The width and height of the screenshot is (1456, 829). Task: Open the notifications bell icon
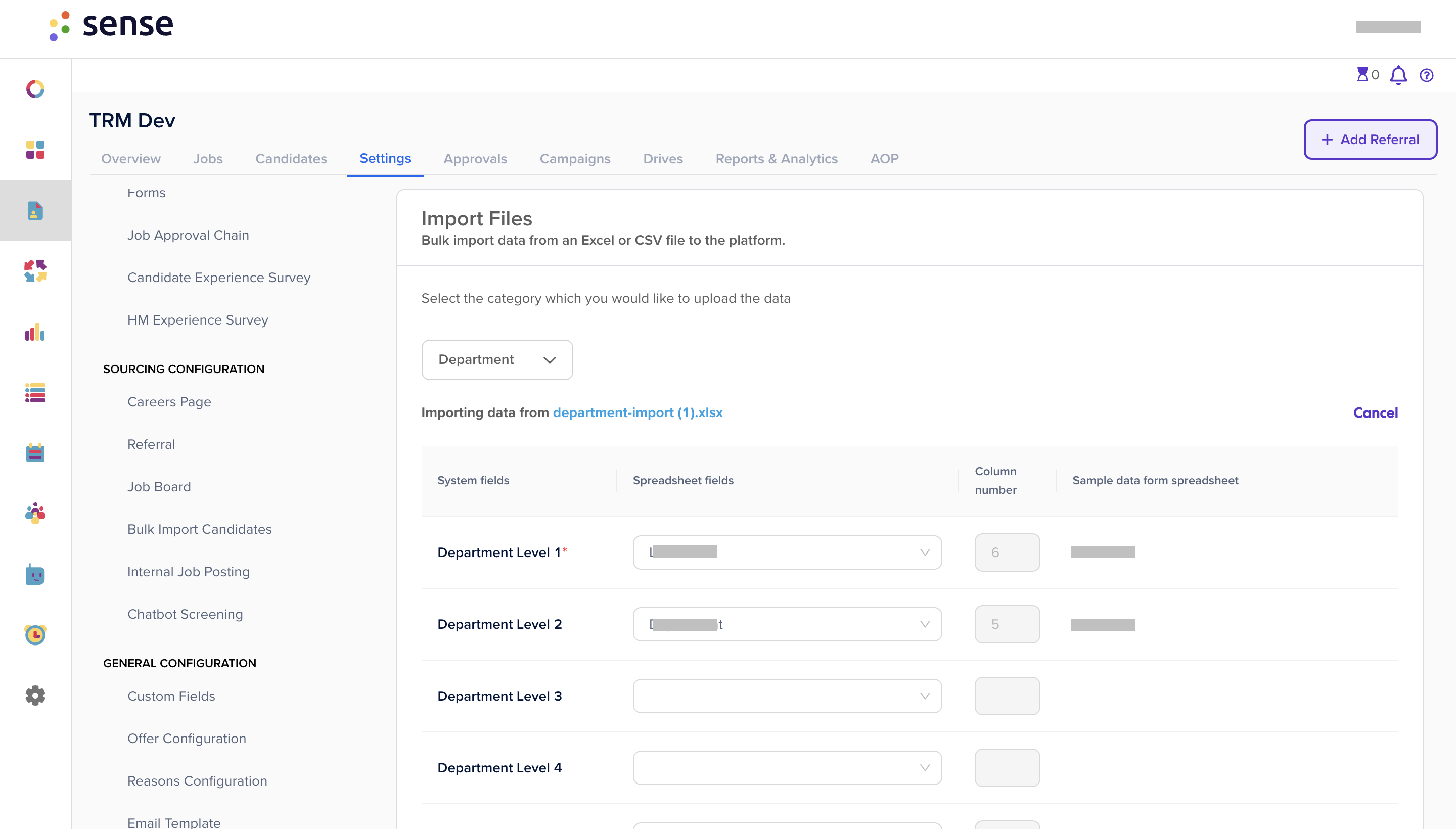tap(1398, 75)
